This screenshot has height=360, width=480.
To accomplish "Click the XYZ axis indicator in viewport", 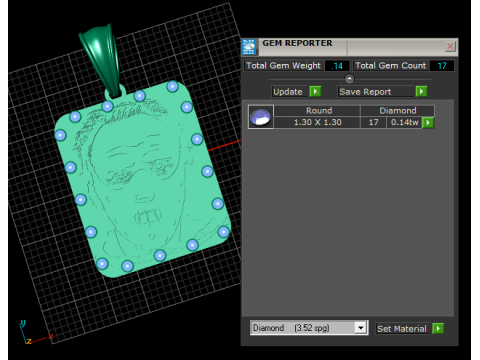I will pos(35,333).
